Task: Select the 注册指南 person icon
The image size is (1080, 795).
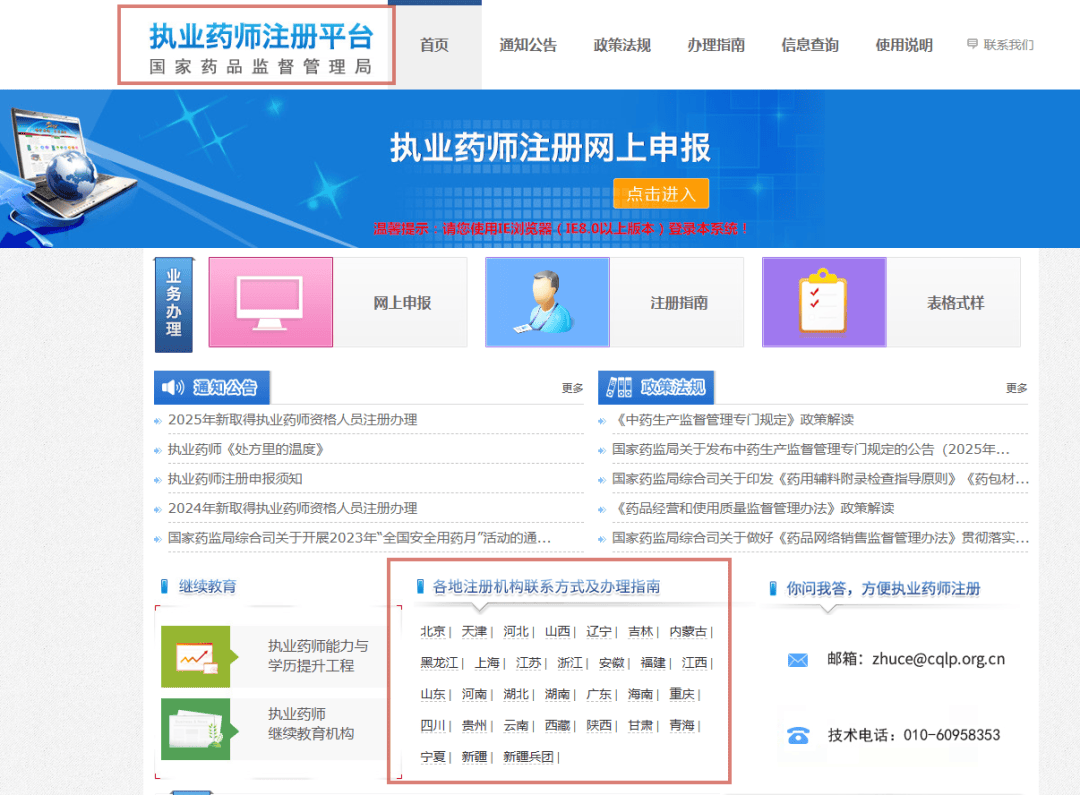Action: pos(547,302)
